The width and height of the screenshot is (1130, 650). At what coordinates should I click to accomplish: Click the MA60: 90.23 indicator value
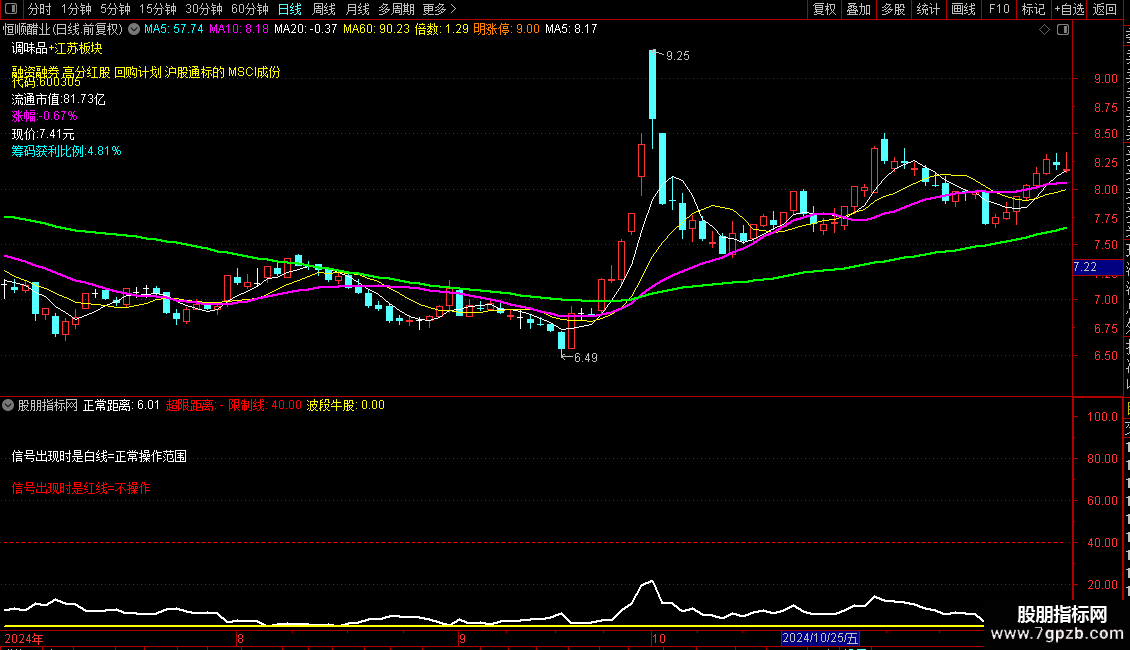(x=376, y=30)
